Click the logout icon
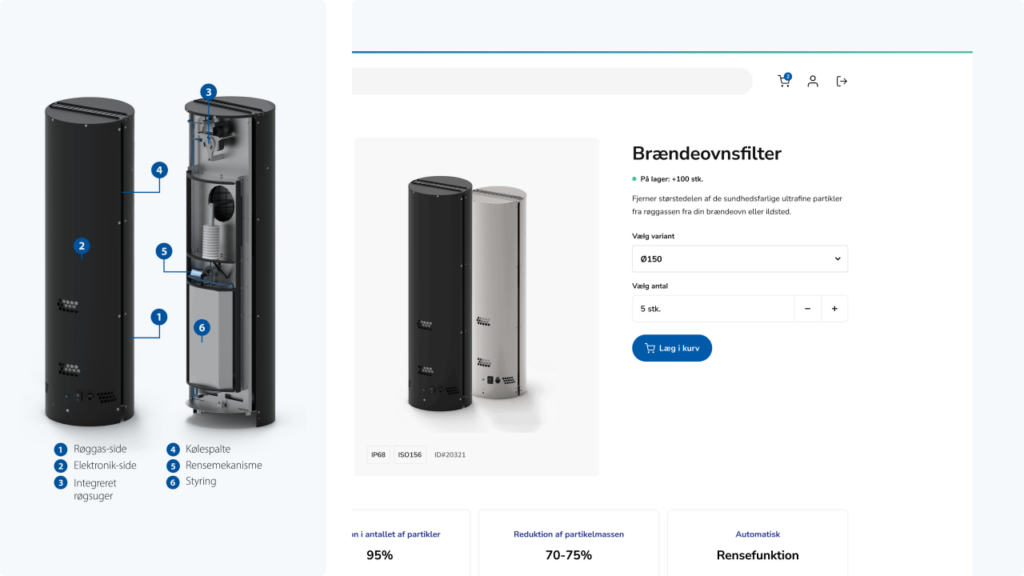This screenshot has height=576, width=1024. click(841, 81)
